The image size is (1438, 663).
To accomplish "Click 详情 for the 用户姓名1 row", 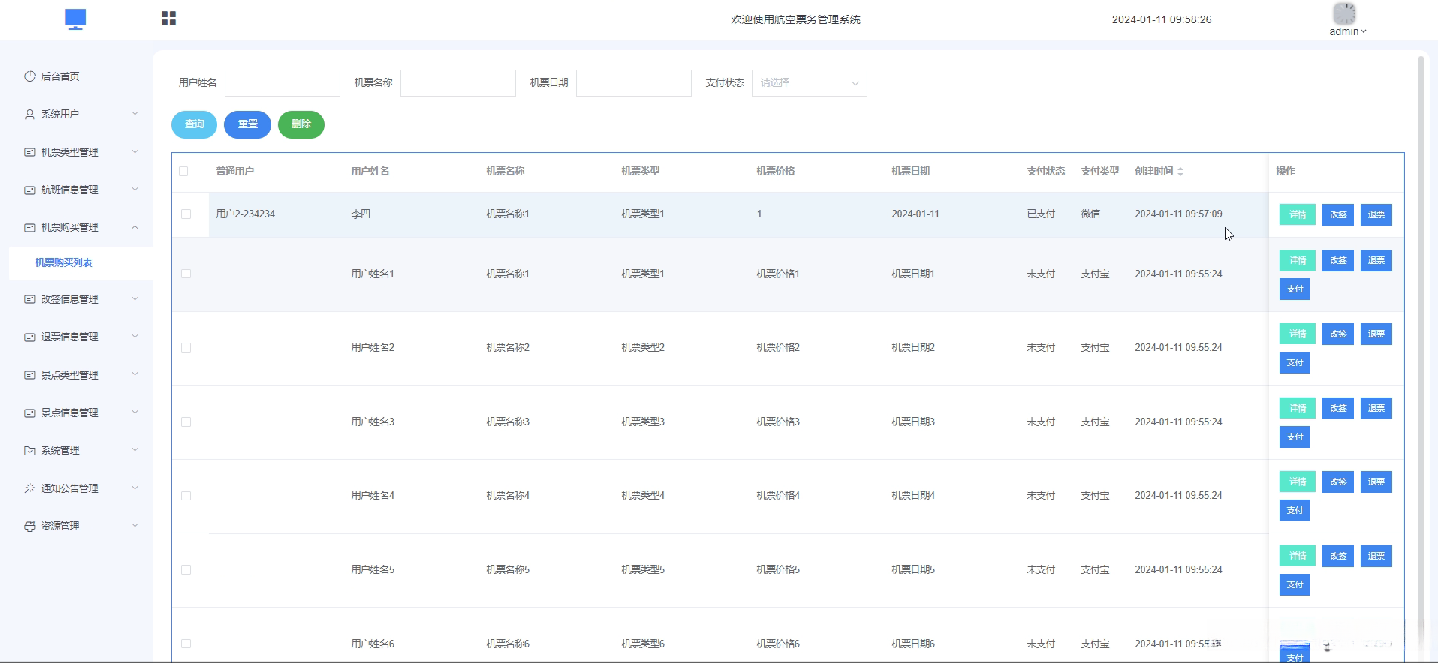I will point(1298,260).
